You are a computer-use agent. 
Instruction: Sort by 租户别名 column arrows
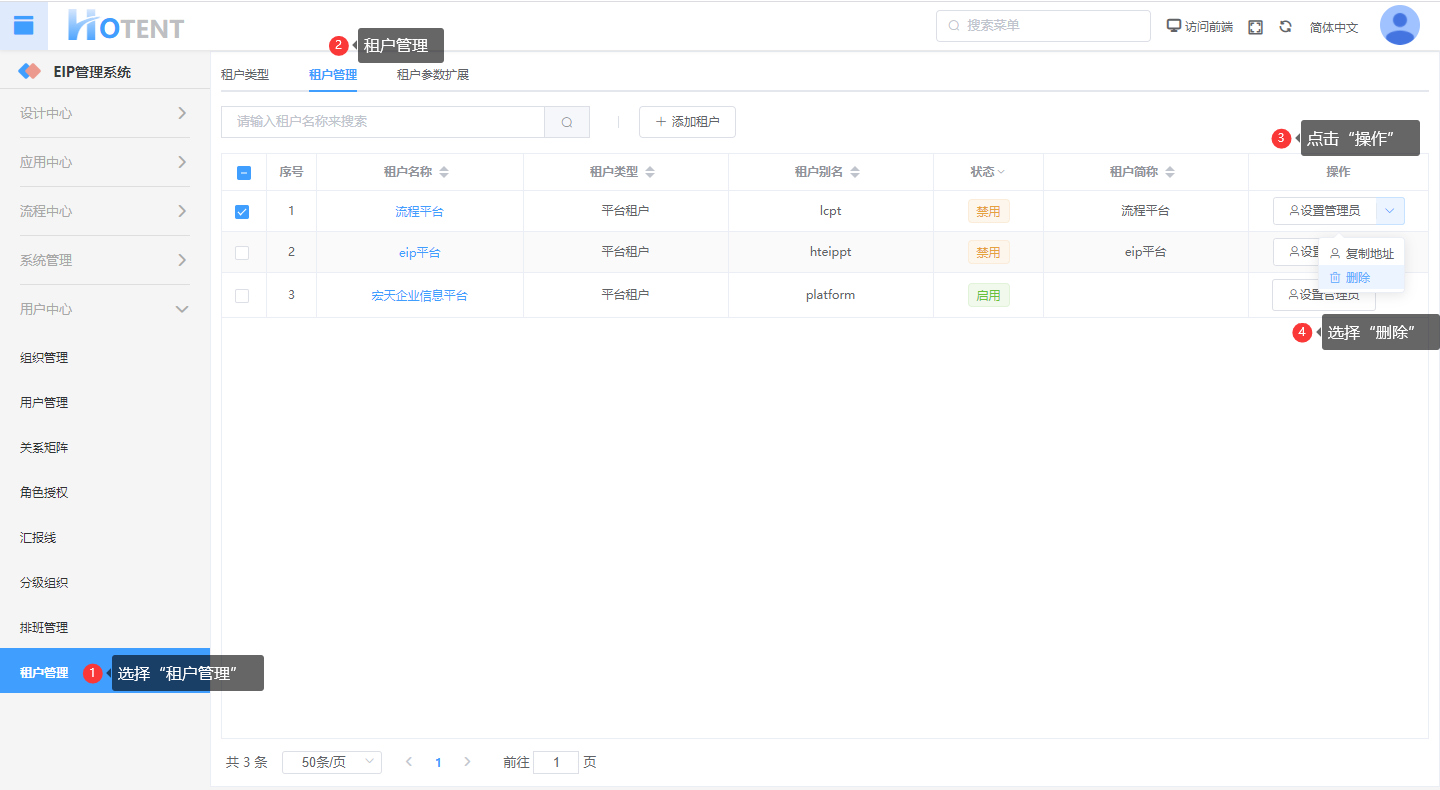[x=855, y=172]
